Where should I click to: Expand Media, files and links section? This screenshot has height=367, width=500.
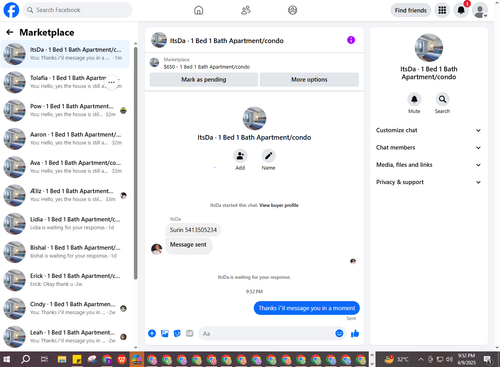(429, 165)
